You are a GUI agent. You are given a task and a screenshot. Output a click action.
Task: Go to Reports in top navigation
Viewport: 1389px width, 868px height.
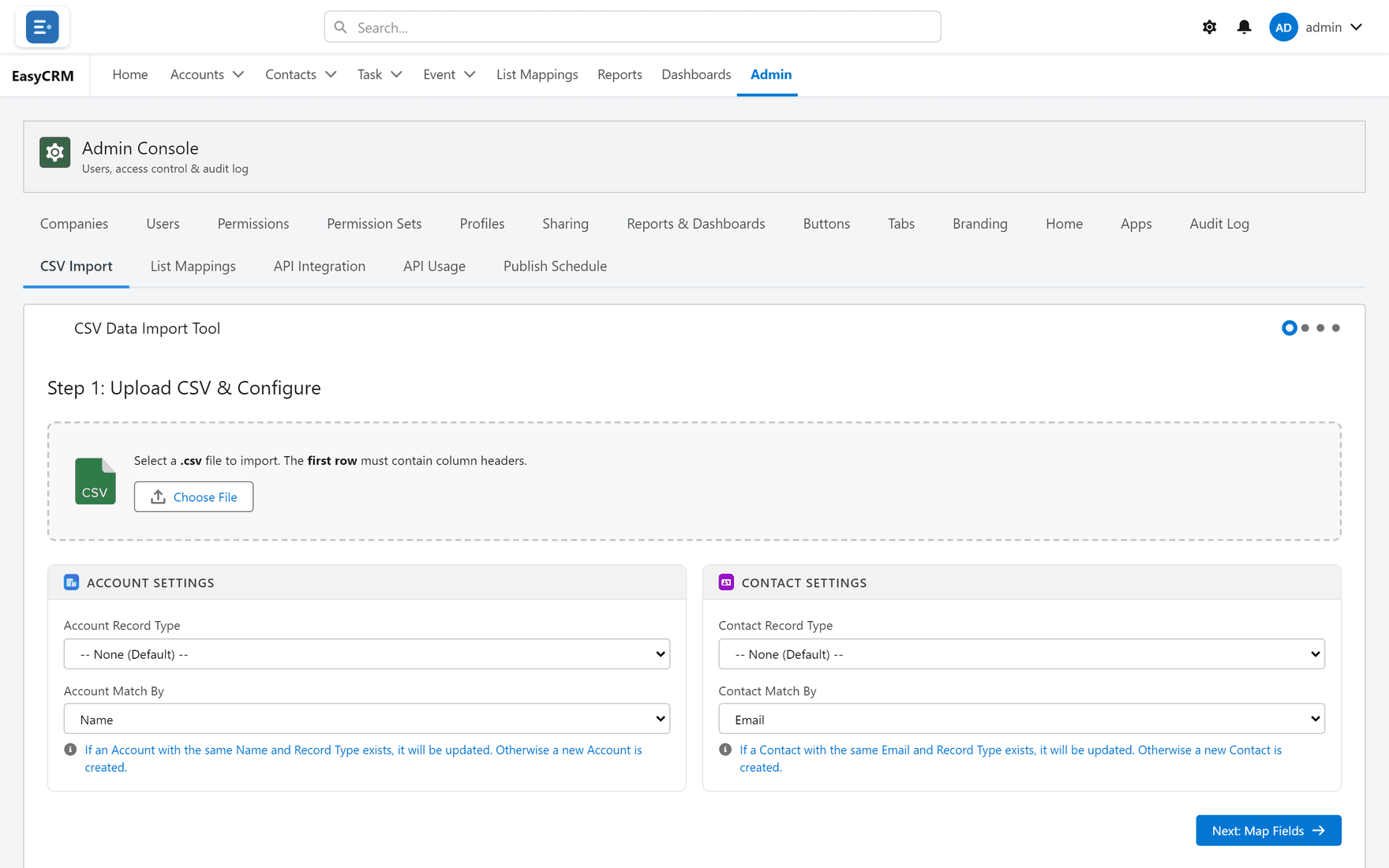point(620,74)
